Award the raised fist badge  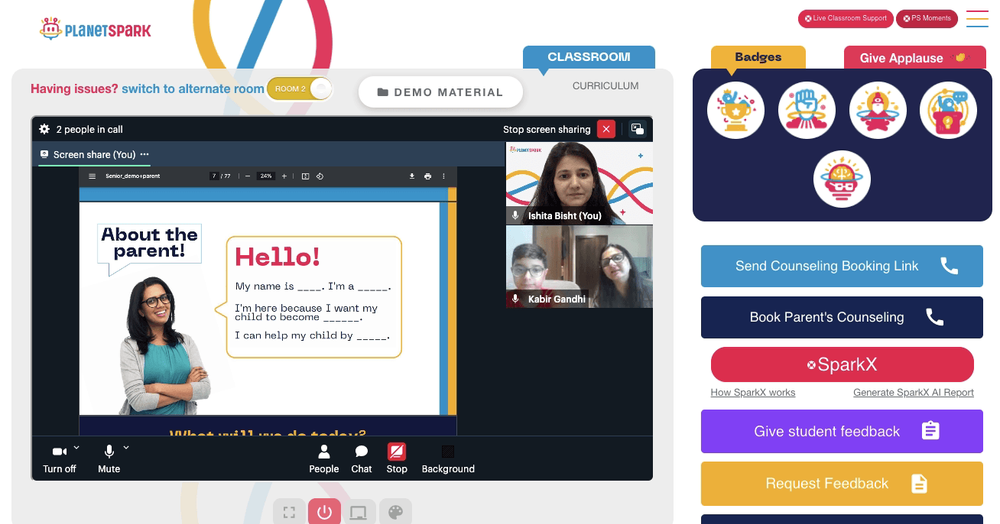[x=807, y=110]
